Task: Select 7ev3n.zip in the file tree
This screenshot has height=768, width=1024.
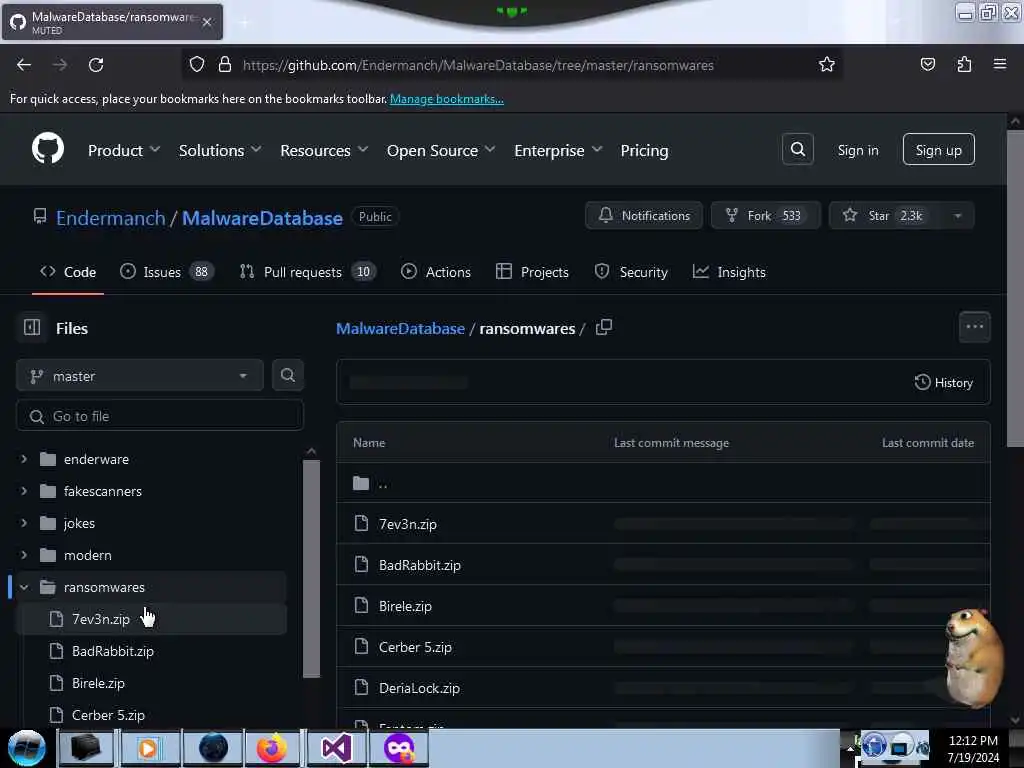Action: coord(151,618)
